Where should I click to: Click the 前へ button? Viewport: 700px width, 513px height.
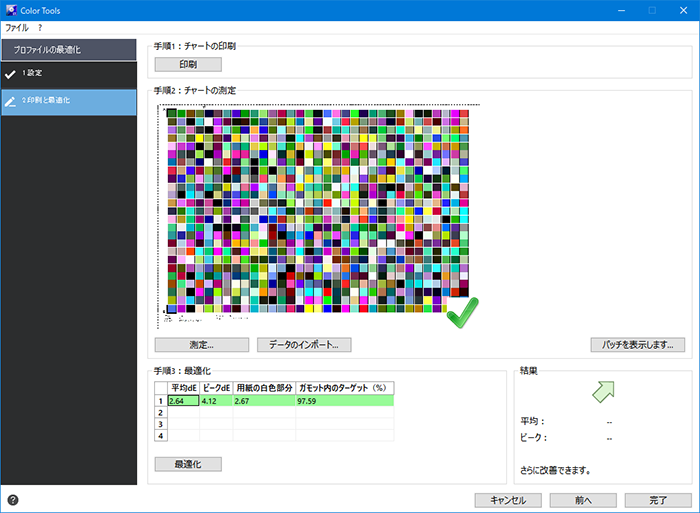[583, 500]
